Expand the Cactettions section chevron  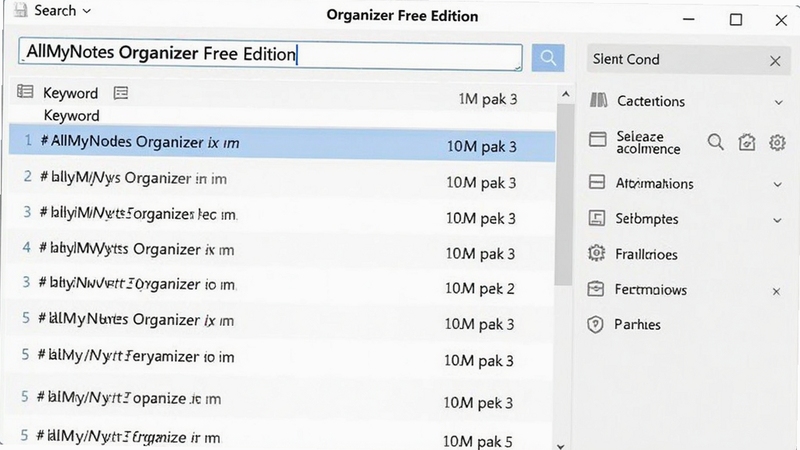click(779, 103)
